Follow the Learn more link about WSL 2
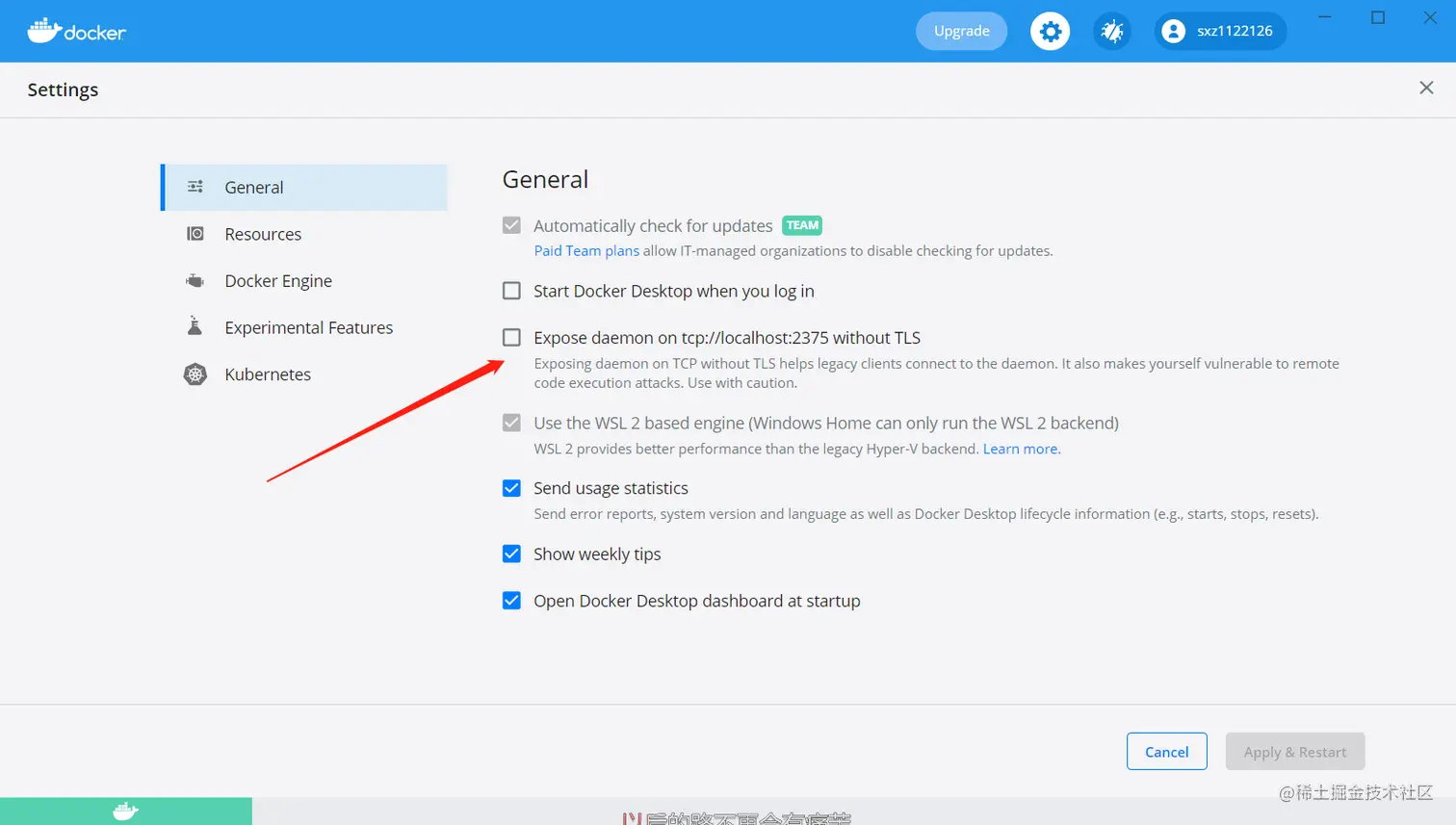This screenshot has width=1456, height=825. [1020, 449]
